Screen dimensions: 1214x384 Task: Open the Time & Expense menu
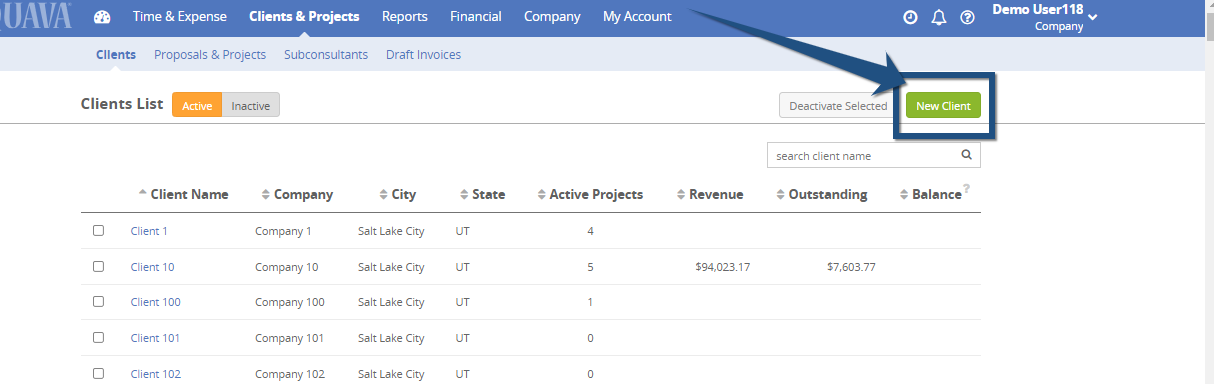coord(179,17)
